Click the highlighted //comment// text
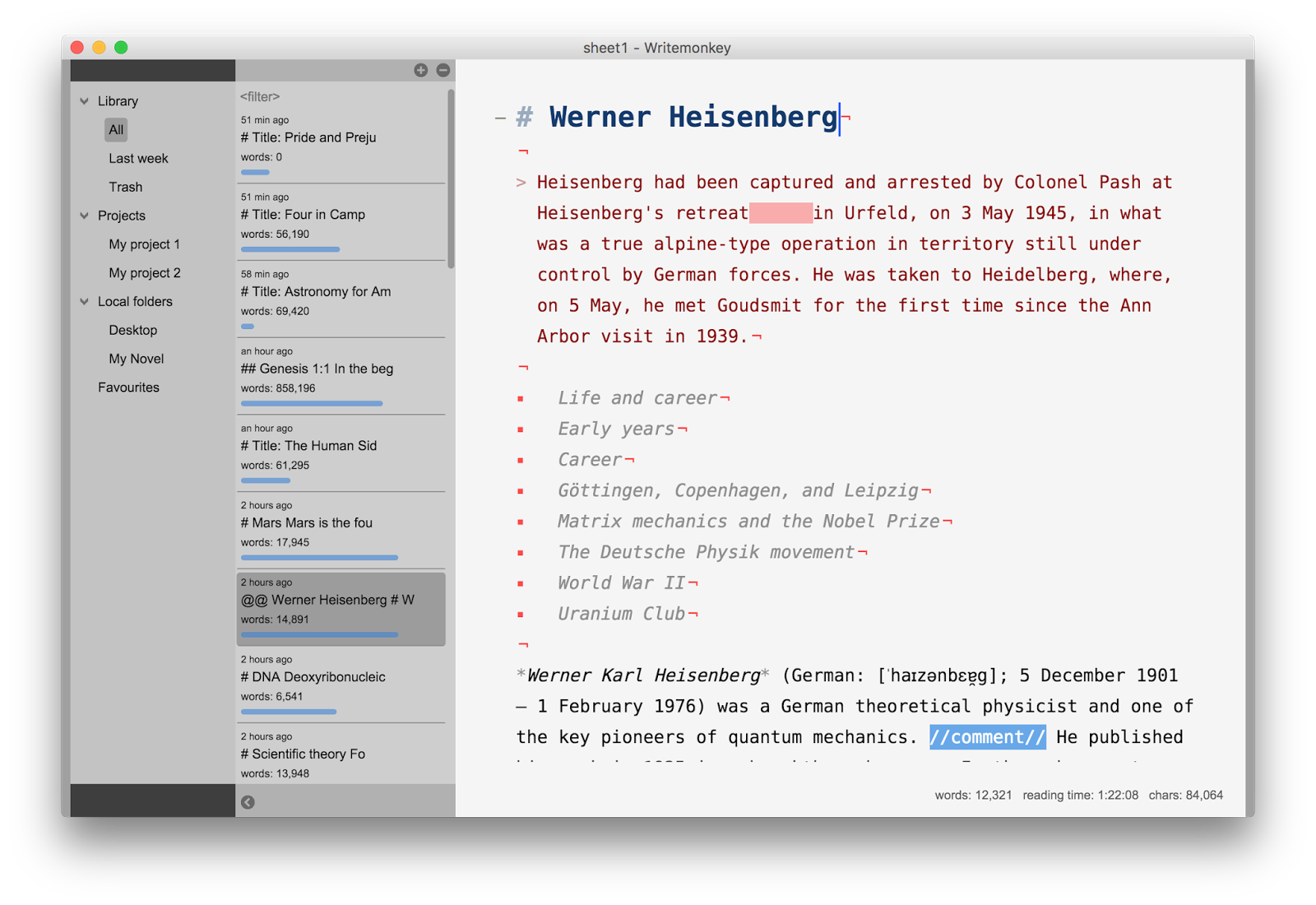 coord(987,737)
